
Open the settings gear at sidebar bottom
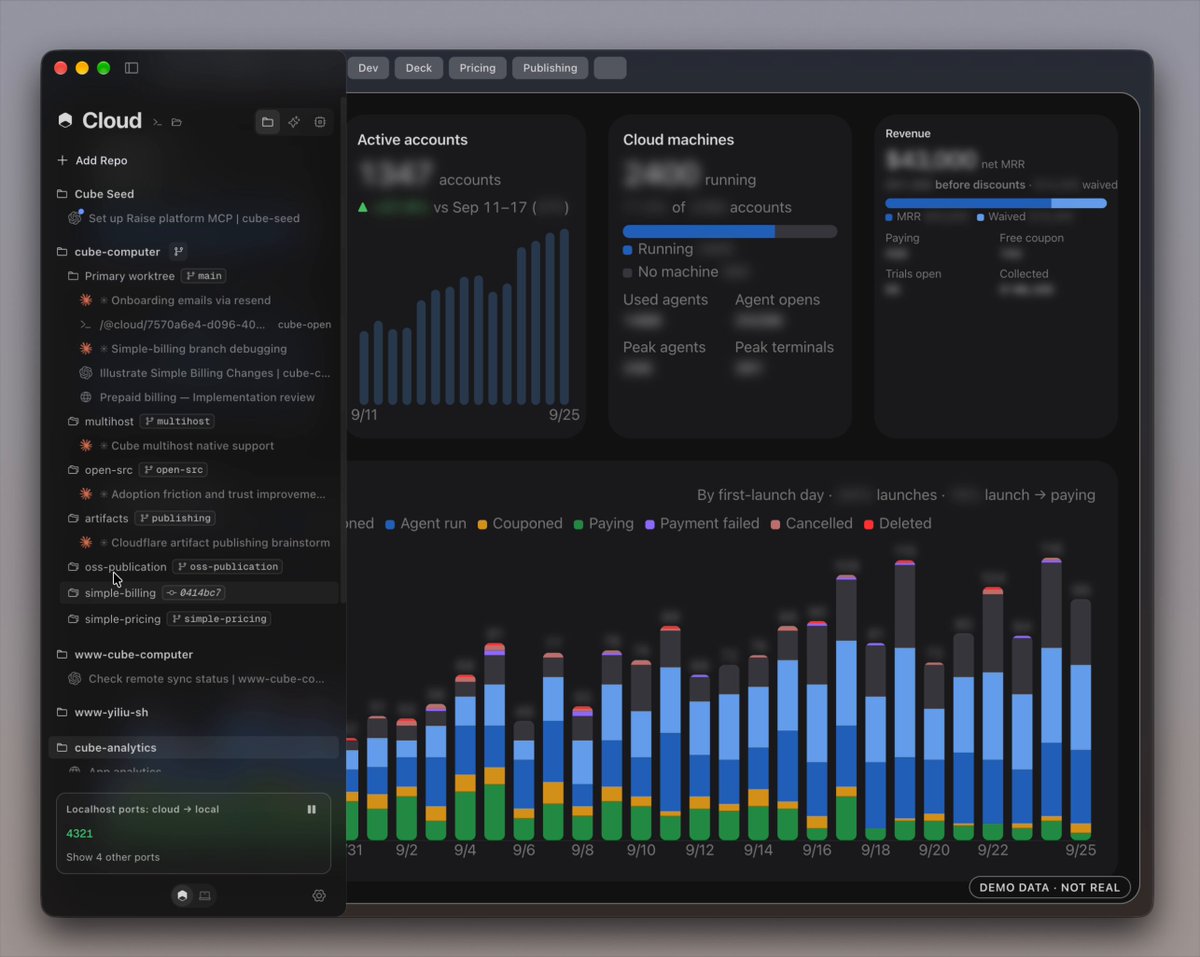click(x=319, y=896)
